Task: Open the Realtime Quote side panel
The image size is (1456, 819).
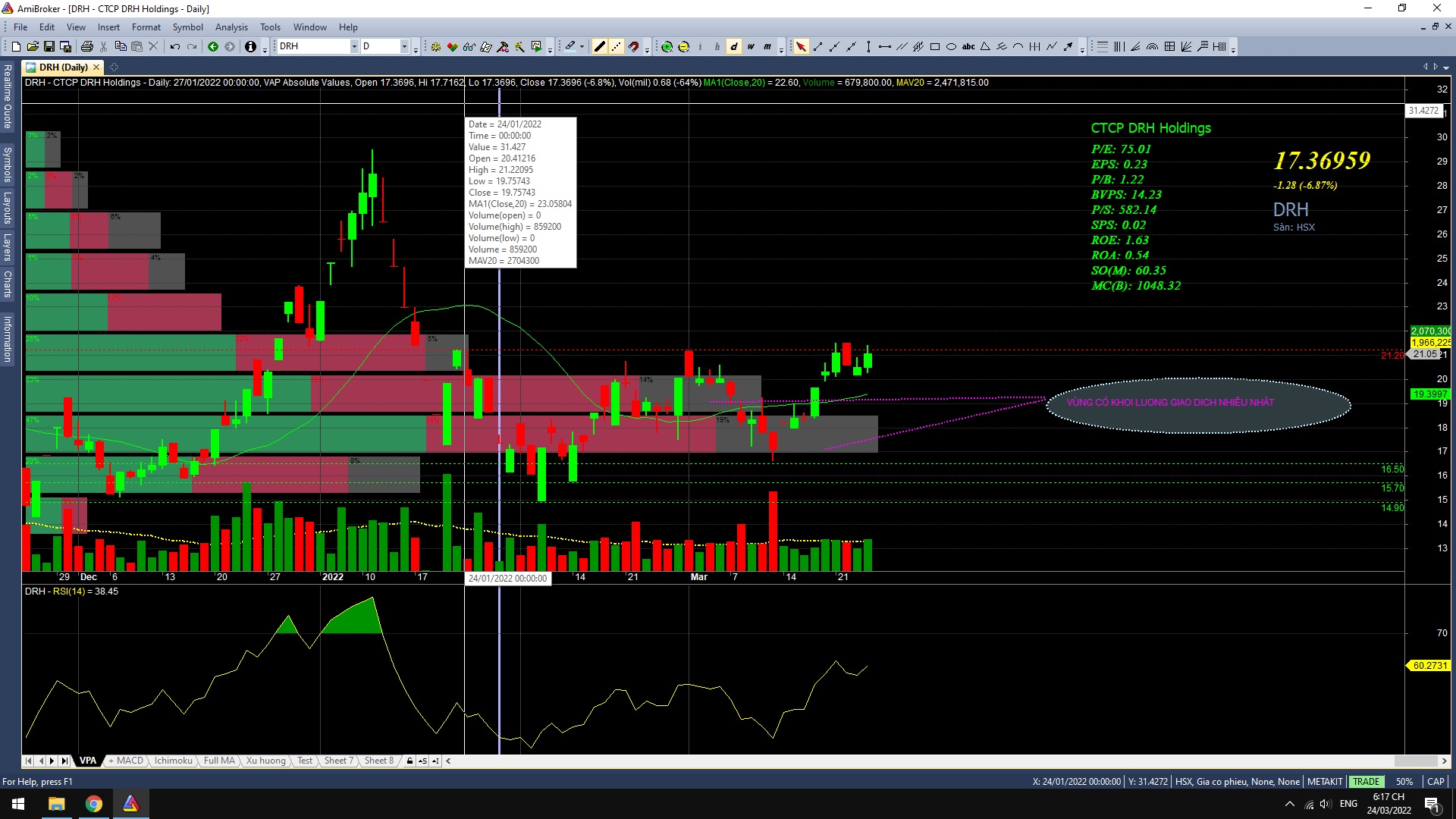Action: (8, 96)
